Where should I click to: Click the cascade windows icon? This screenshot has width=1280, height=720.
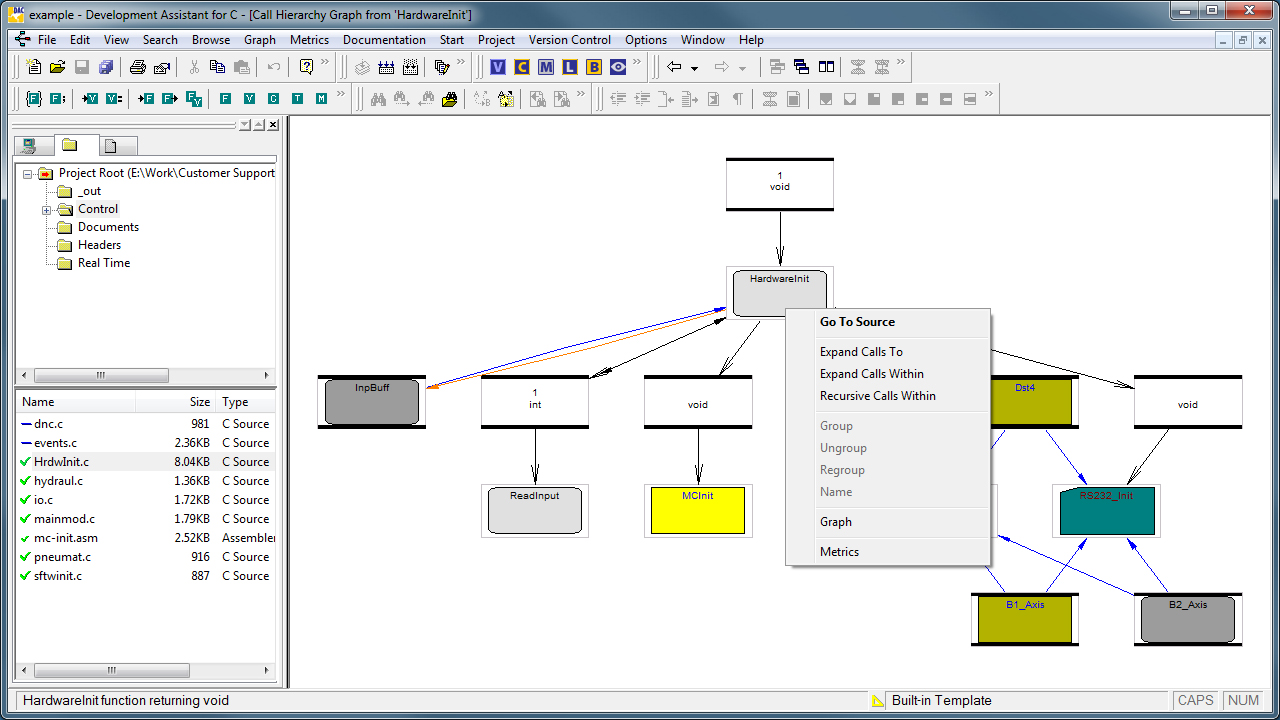tap(802, 67)
